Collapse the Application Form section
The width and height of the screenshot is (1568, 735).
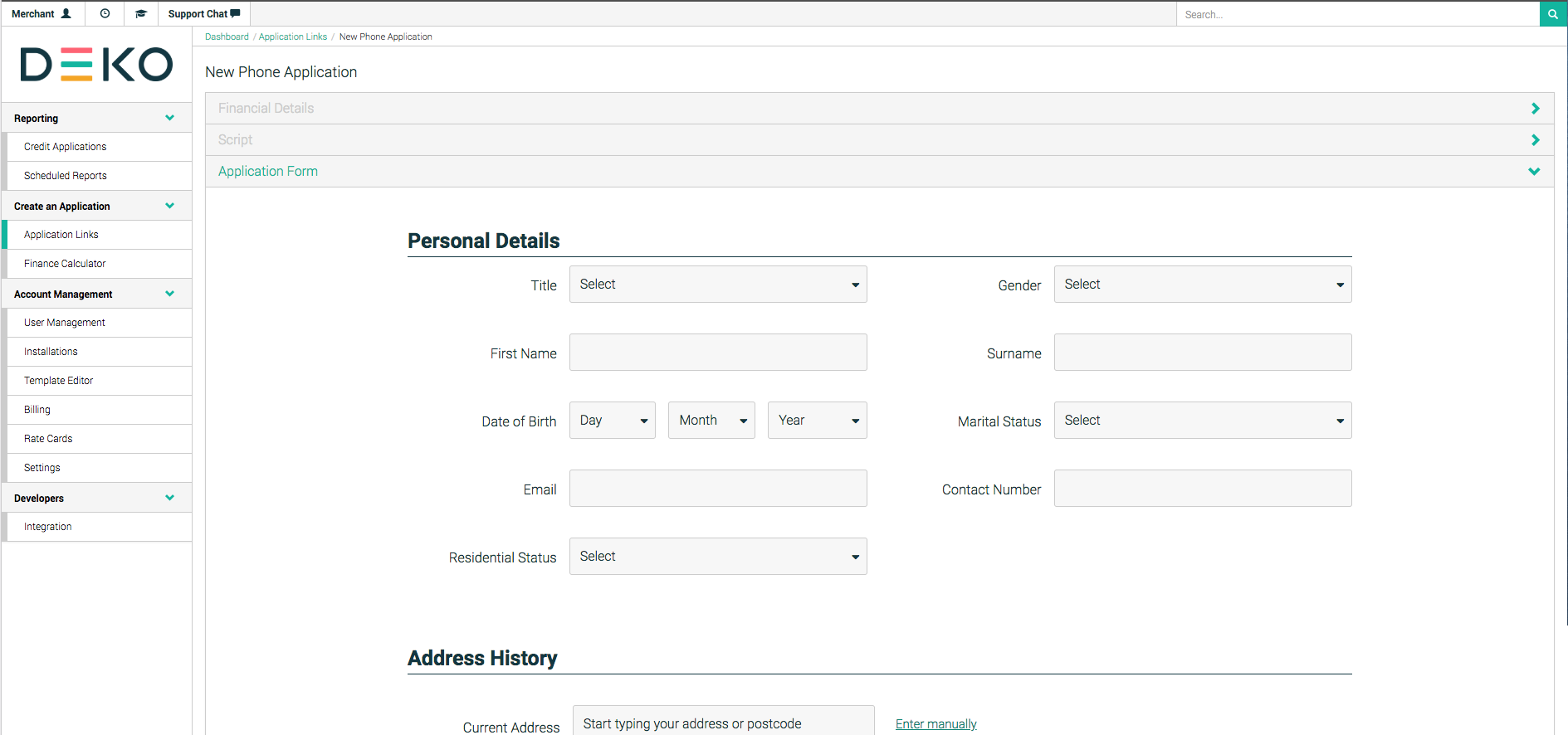point(880,172)
